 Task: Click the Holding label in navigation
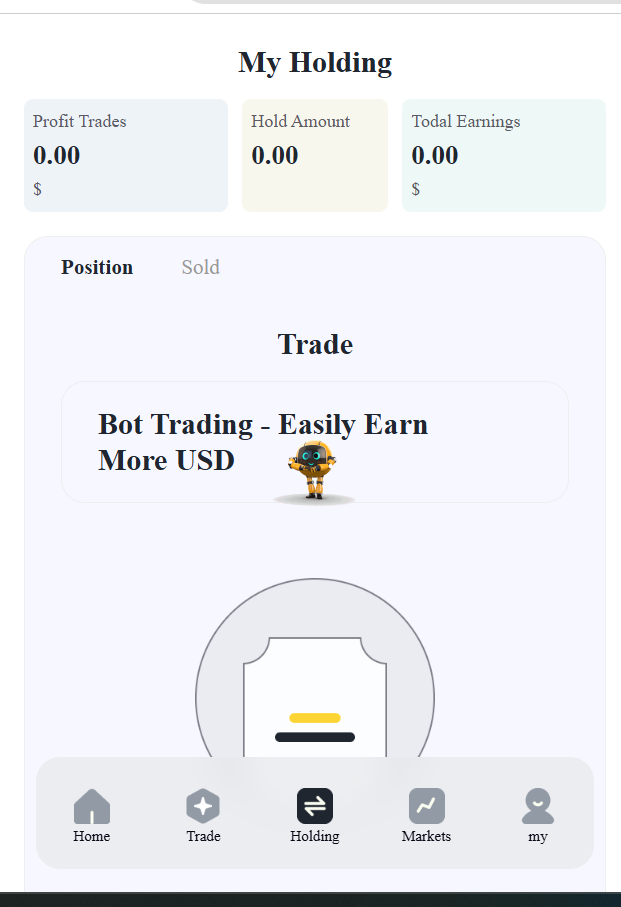pos(315,836)
